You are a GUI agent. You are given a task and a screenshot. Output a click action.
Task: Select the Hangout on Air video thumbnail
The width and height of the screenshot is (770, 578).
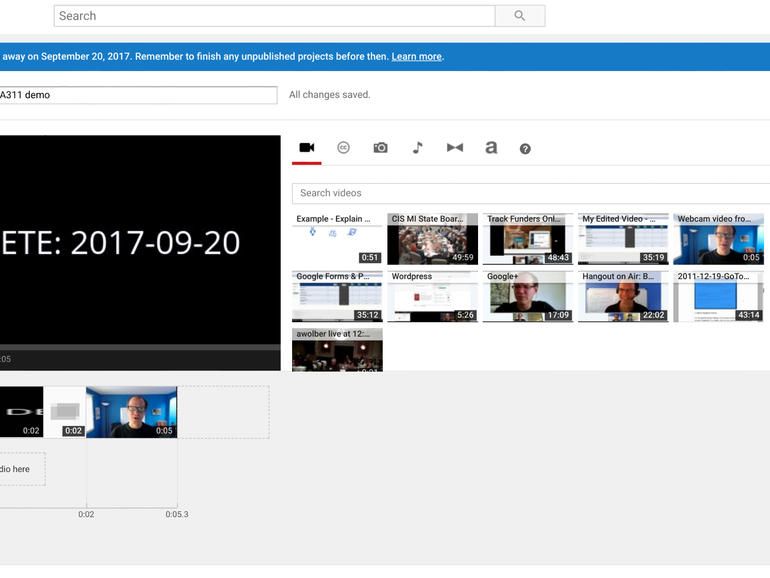click(x=622, y=297)
